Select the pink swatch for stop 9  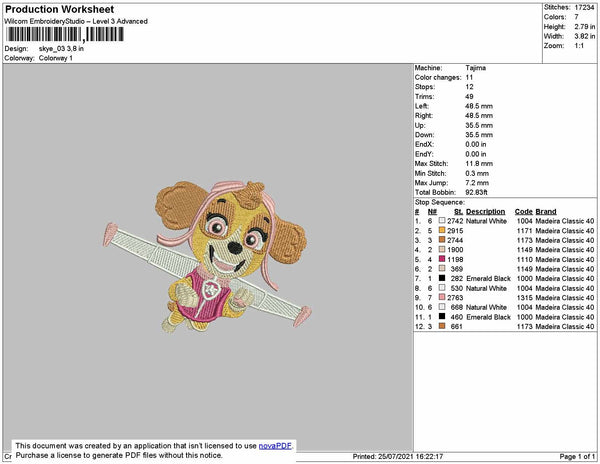click(x=442, y=297)
